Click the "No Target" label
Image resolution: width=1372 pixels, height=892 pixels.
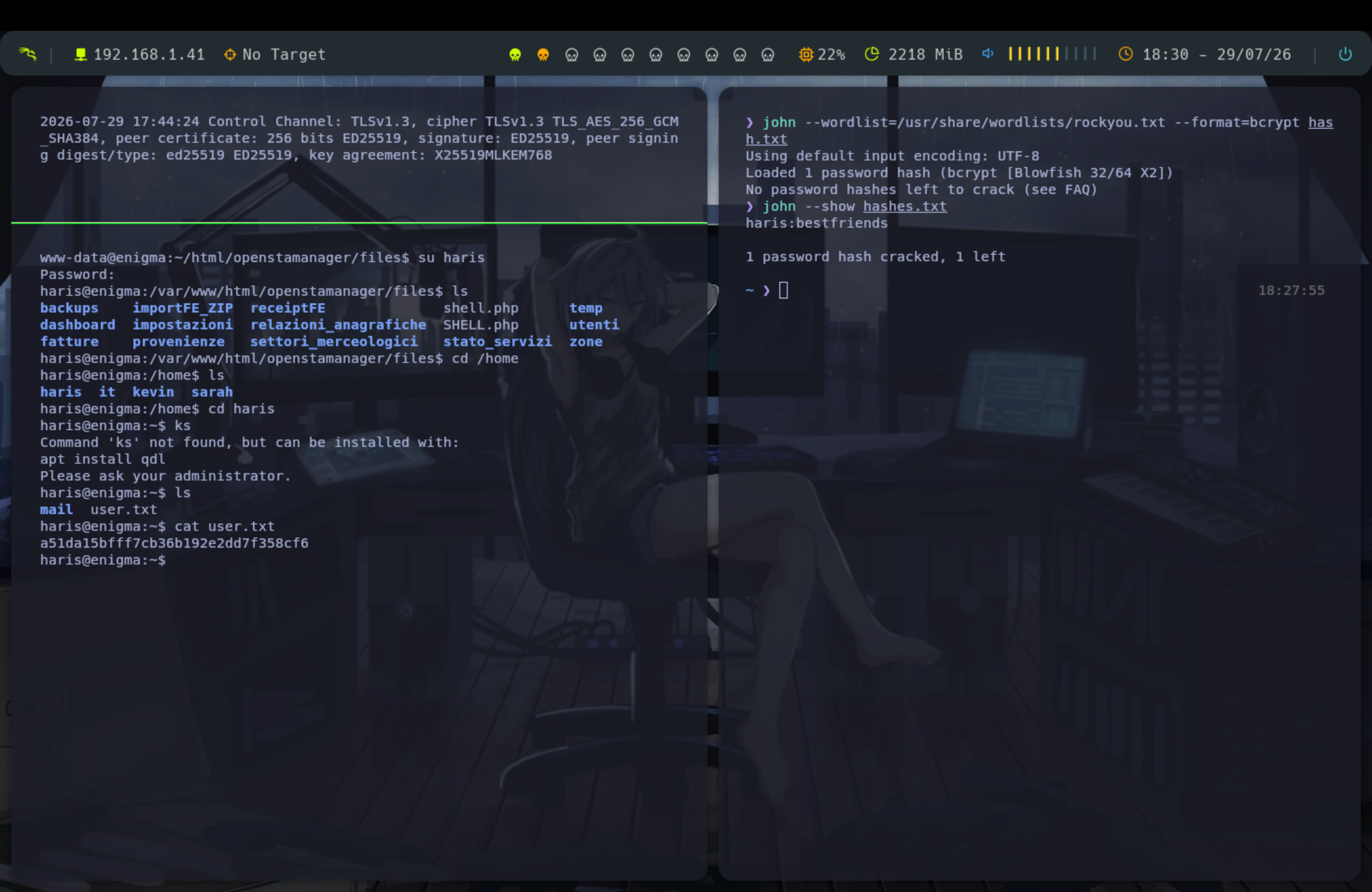pos(284,55)
